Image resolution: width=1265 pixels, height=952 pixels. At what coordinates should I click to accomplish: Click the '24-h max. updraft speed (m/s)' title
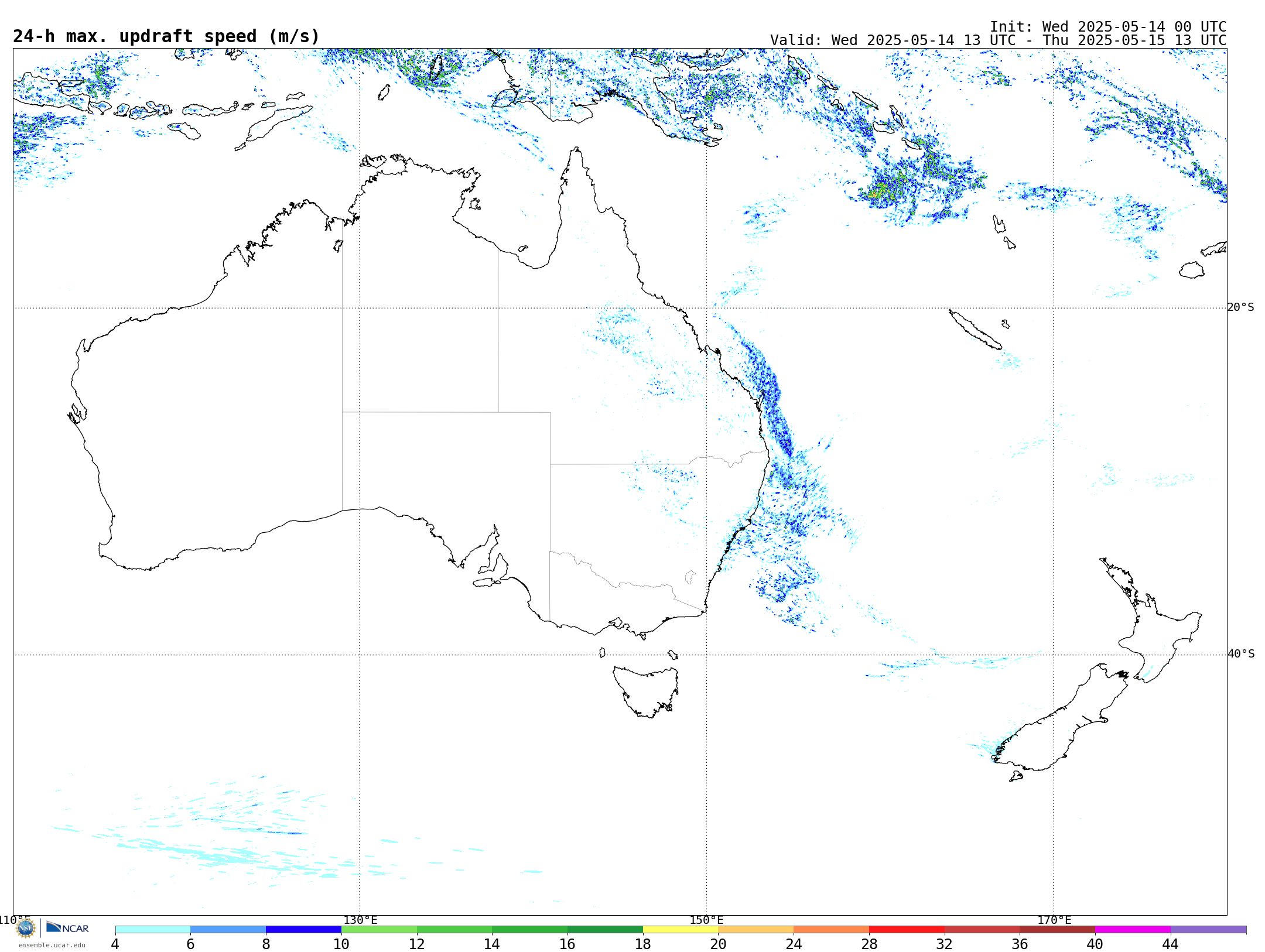click(166, 36)
